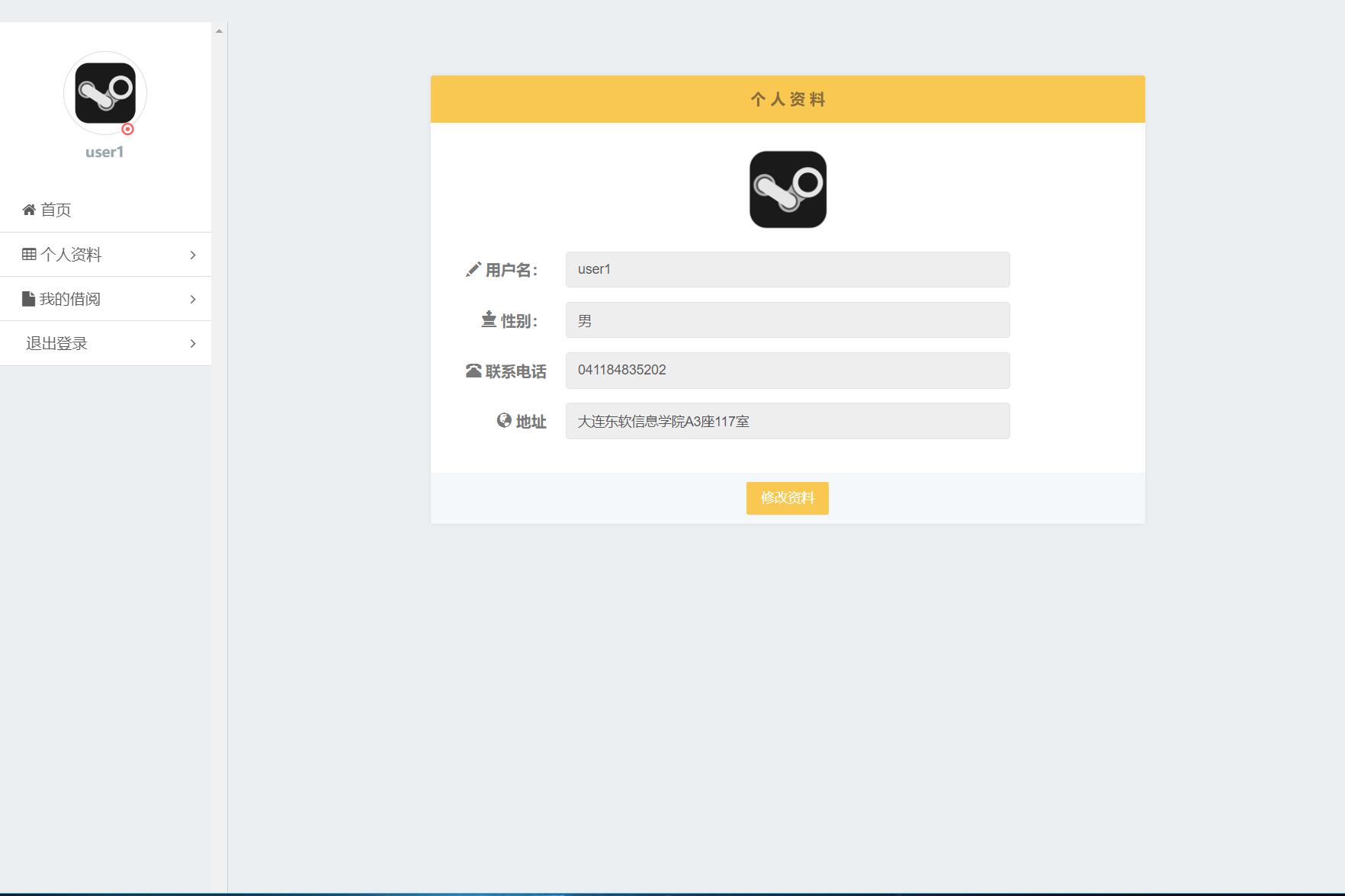1345x896 pixels.
Task: Click the red status dot on sidebar avatar
Action: [128, 129]
